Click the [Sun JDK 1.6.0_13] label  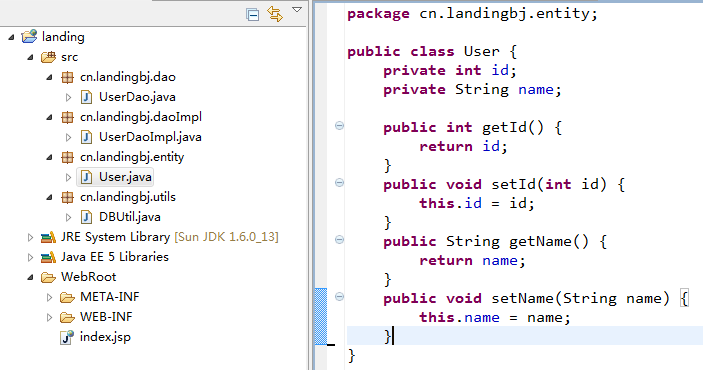[226, 237]
